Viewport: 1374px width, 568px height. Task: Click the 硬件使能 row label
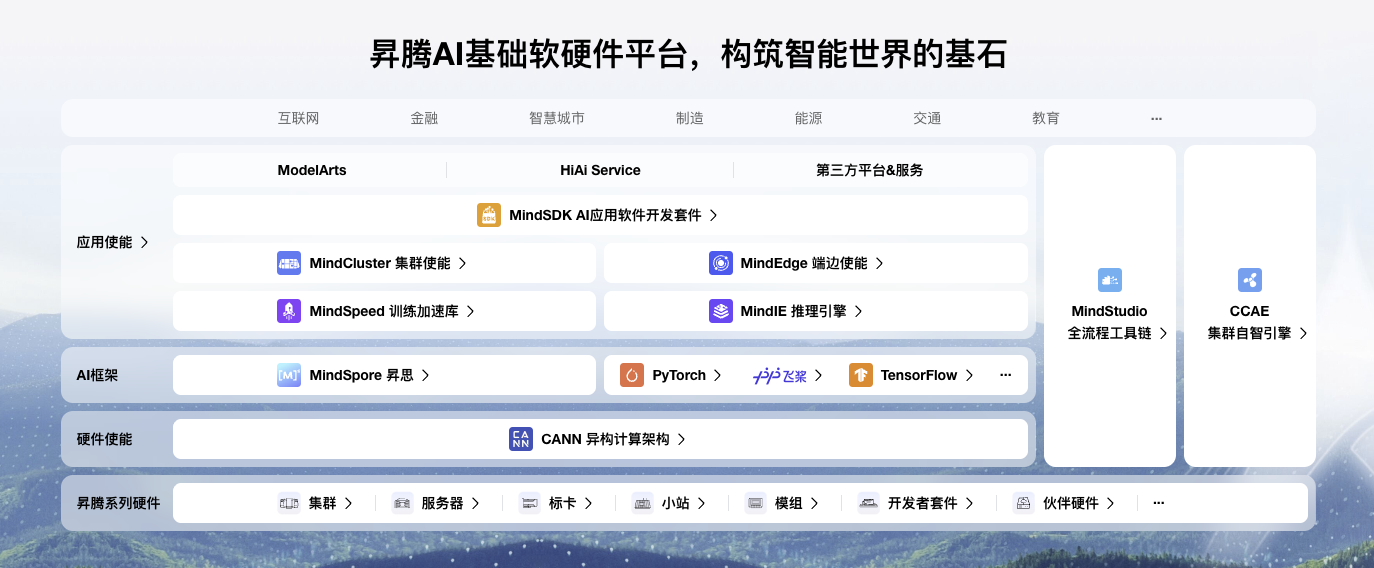coord(104,439)
